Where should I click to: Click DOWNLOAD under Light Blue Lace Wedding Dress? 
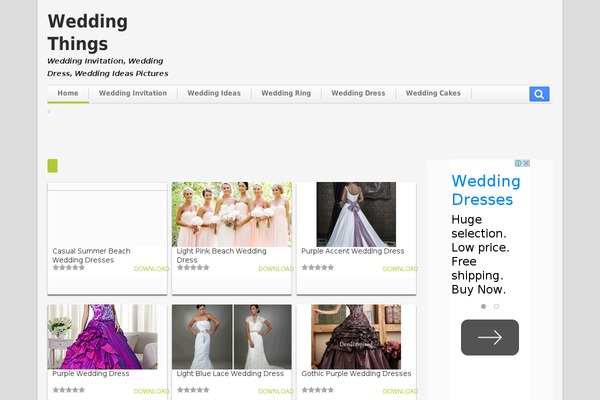276,391
